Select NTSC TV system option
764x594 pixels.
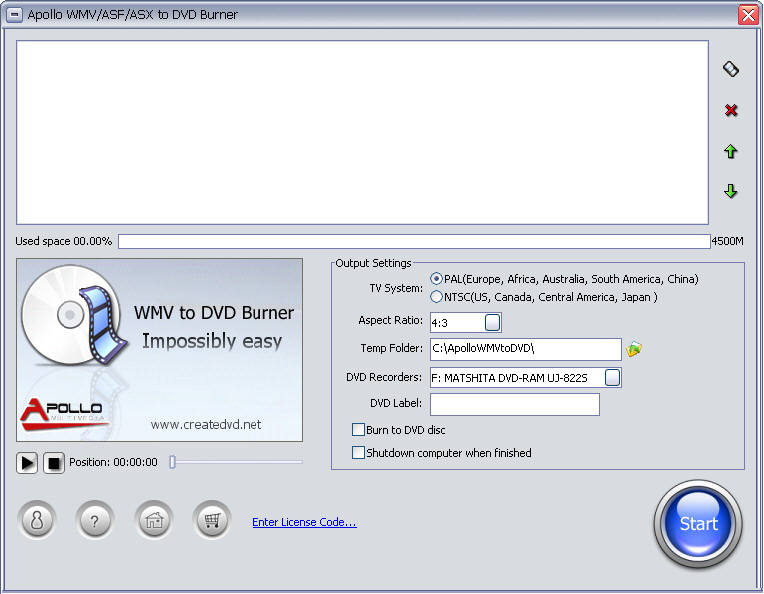coord(436,297)
